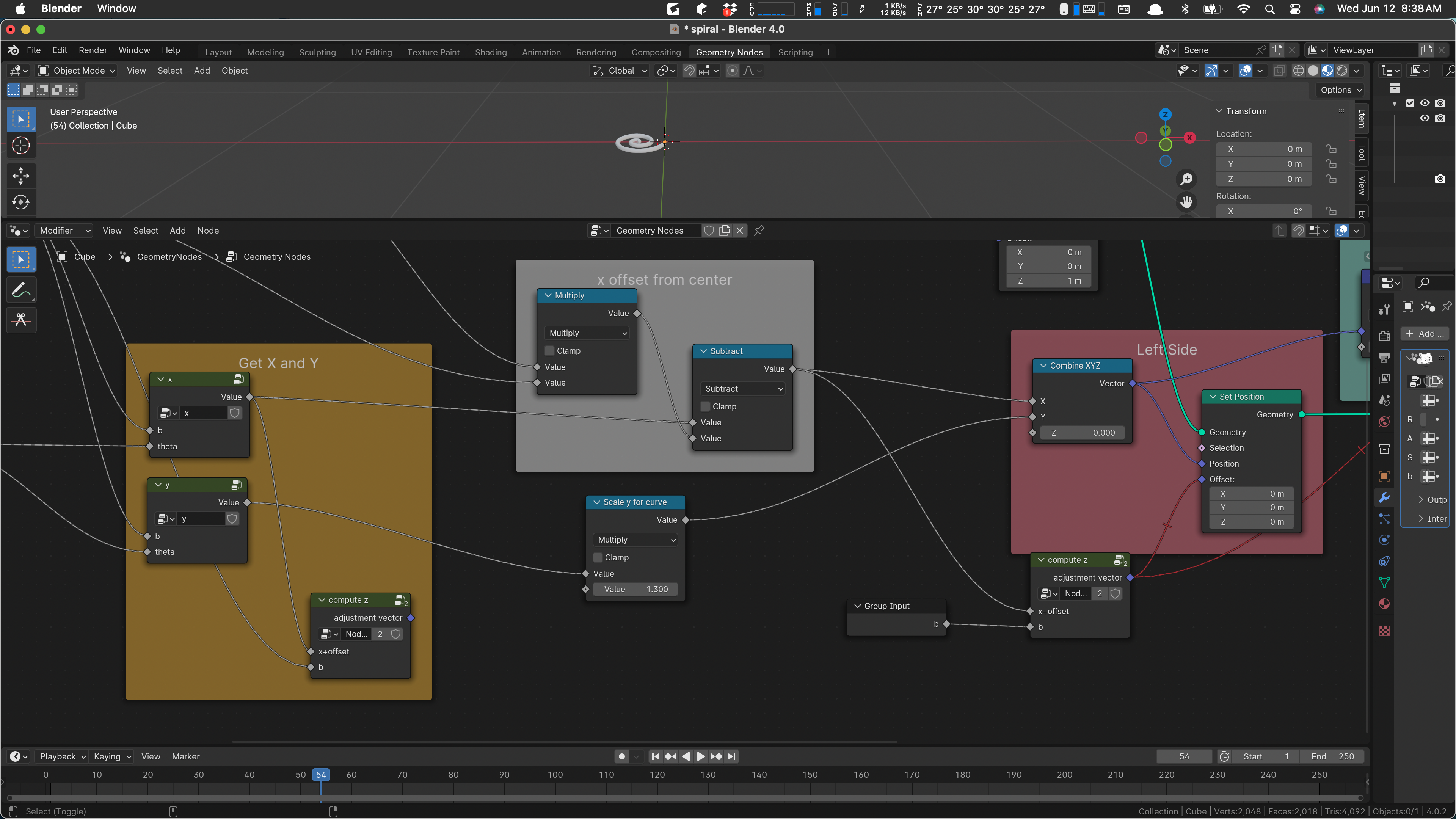Image resolution: width=1456 pixels, height=819 pixels.
Task: Open the timeline Playback popover
Action: click(x=62, y=756)
